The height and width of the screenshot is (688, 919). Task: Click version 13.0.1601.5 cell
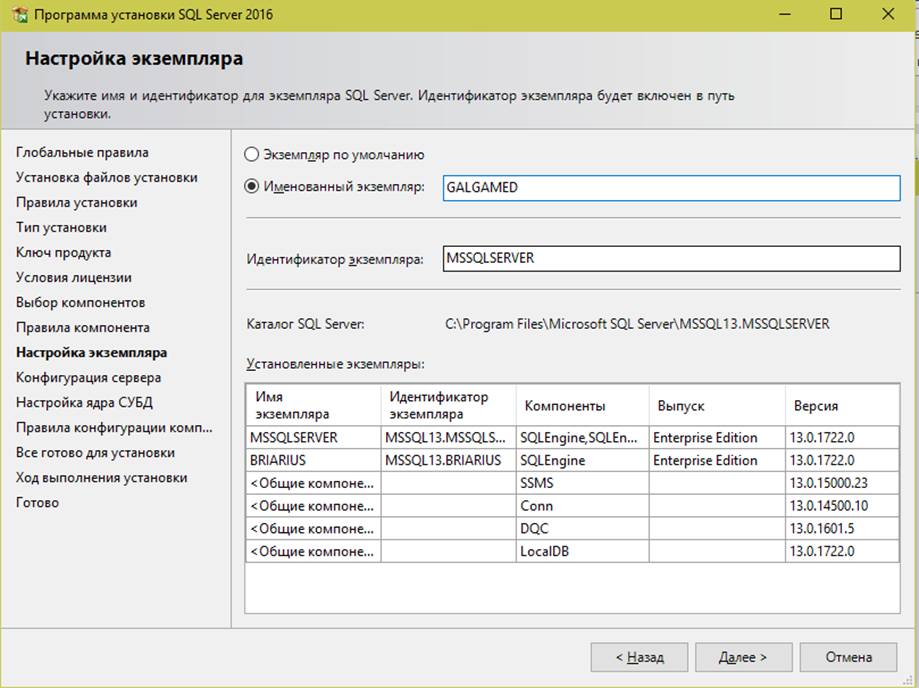pos(842,529)
